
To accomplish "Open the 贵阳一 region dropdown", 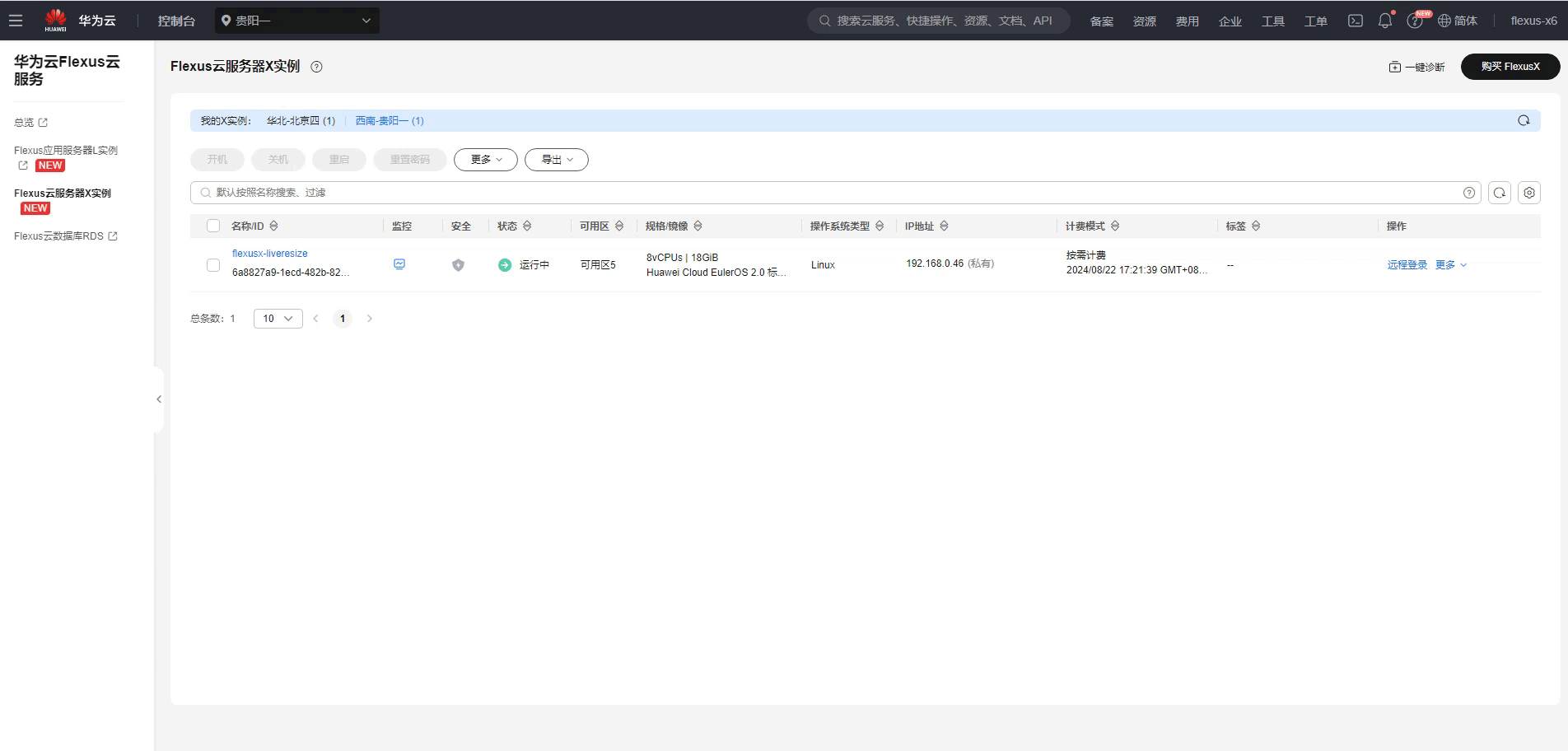I will click(x=297, y=21).
